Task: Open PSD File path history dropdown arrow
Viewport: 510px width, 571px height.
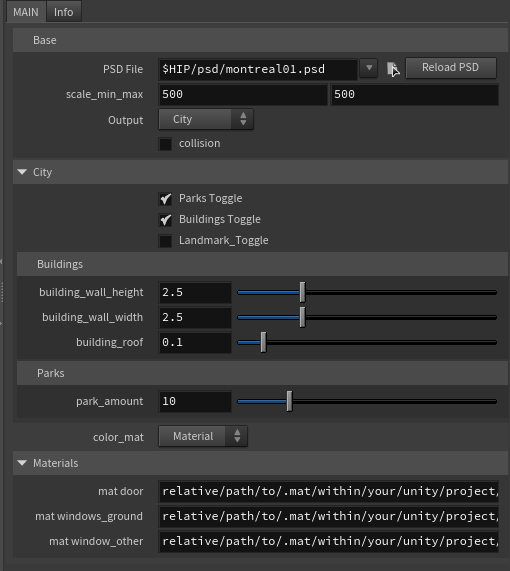Action: pyautogui.click(x=369, y=68)
